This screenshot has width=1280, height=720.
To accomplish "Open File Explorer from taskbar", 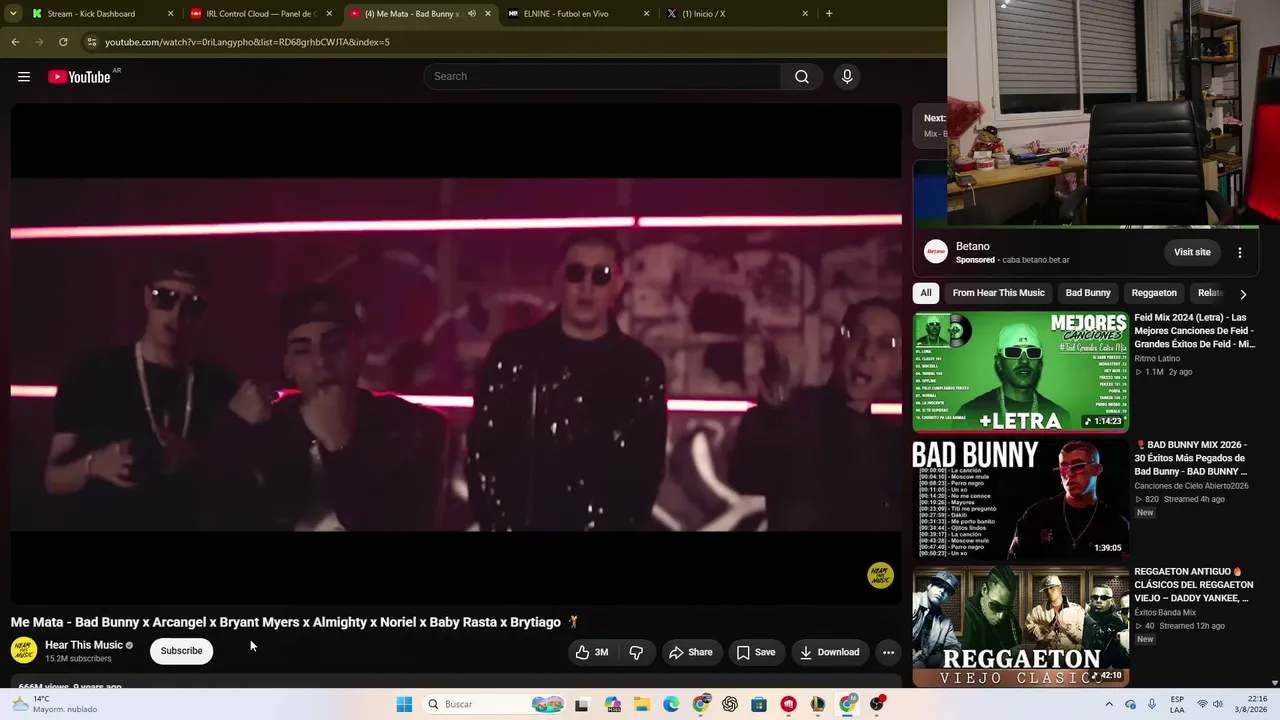I will pyautogui.click(x=642, y=704).
